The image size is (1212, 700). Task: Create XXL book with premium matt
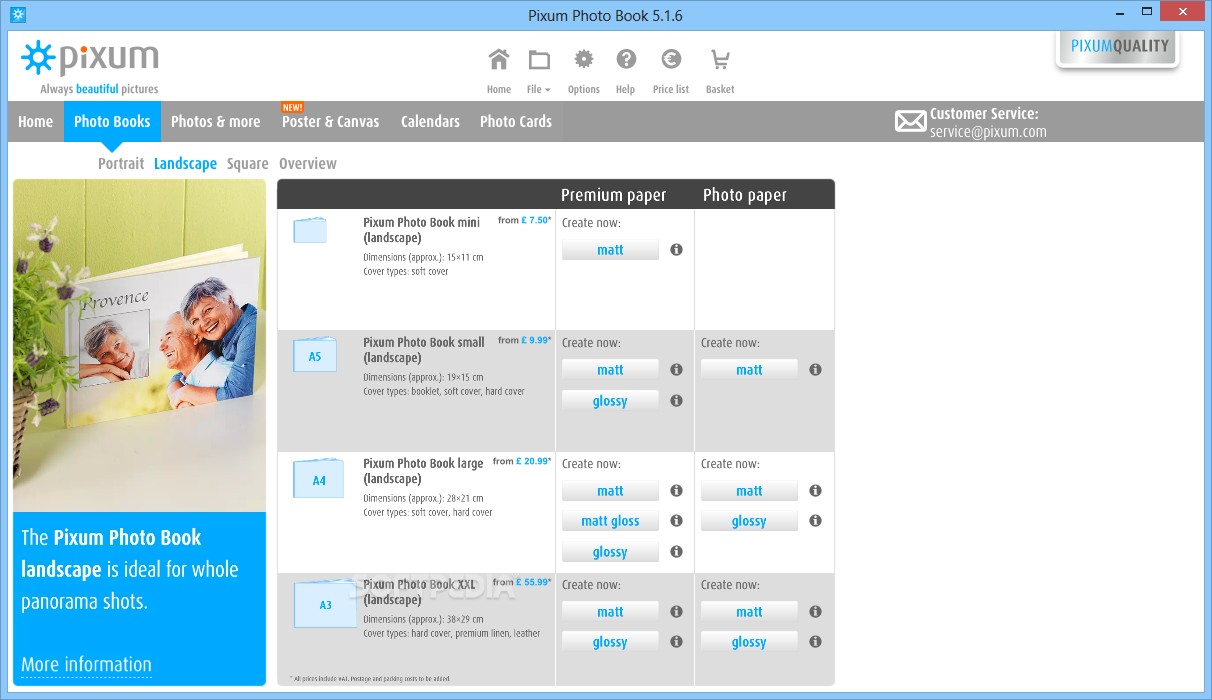tap(610, 612)
